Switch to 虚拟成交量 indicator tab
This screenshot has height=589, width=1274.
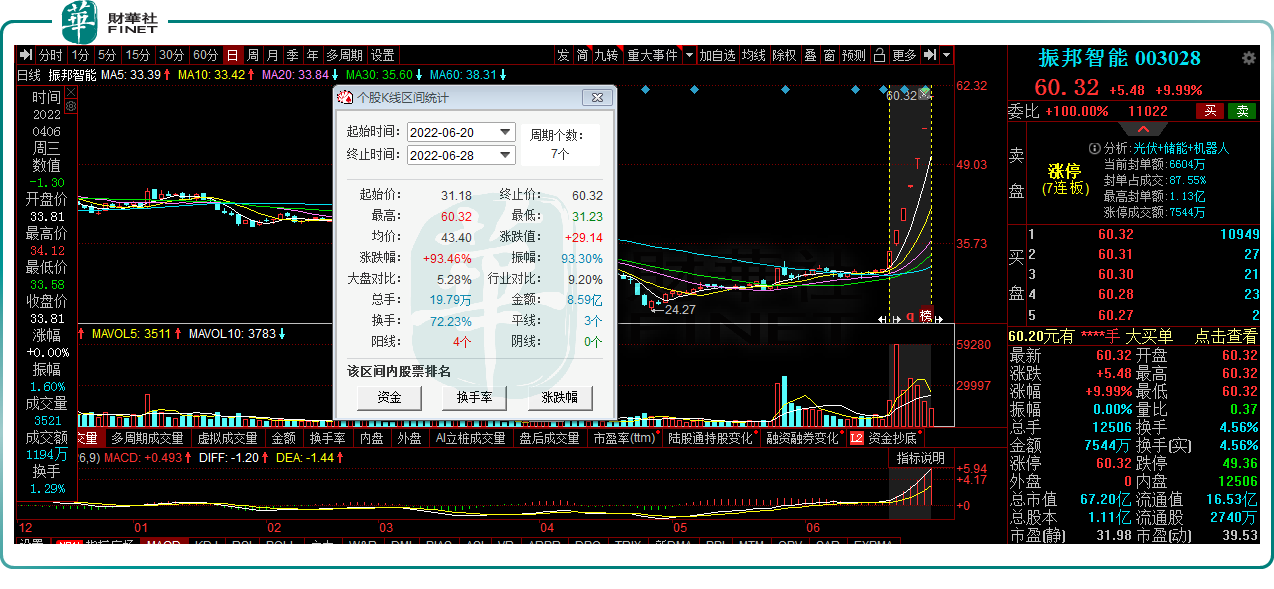point(226,438)
